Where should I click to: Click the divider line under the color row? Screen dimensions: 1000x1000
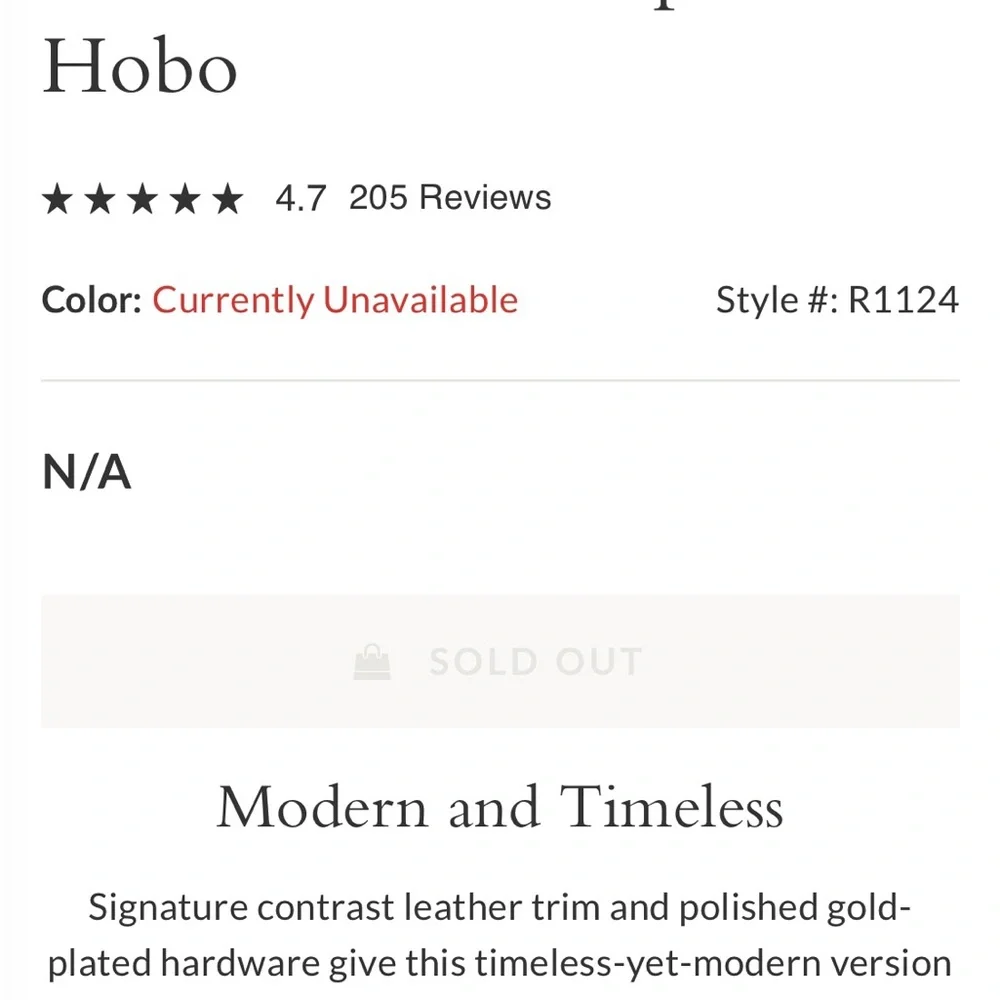pyautogui.click(x=500, y=381)
